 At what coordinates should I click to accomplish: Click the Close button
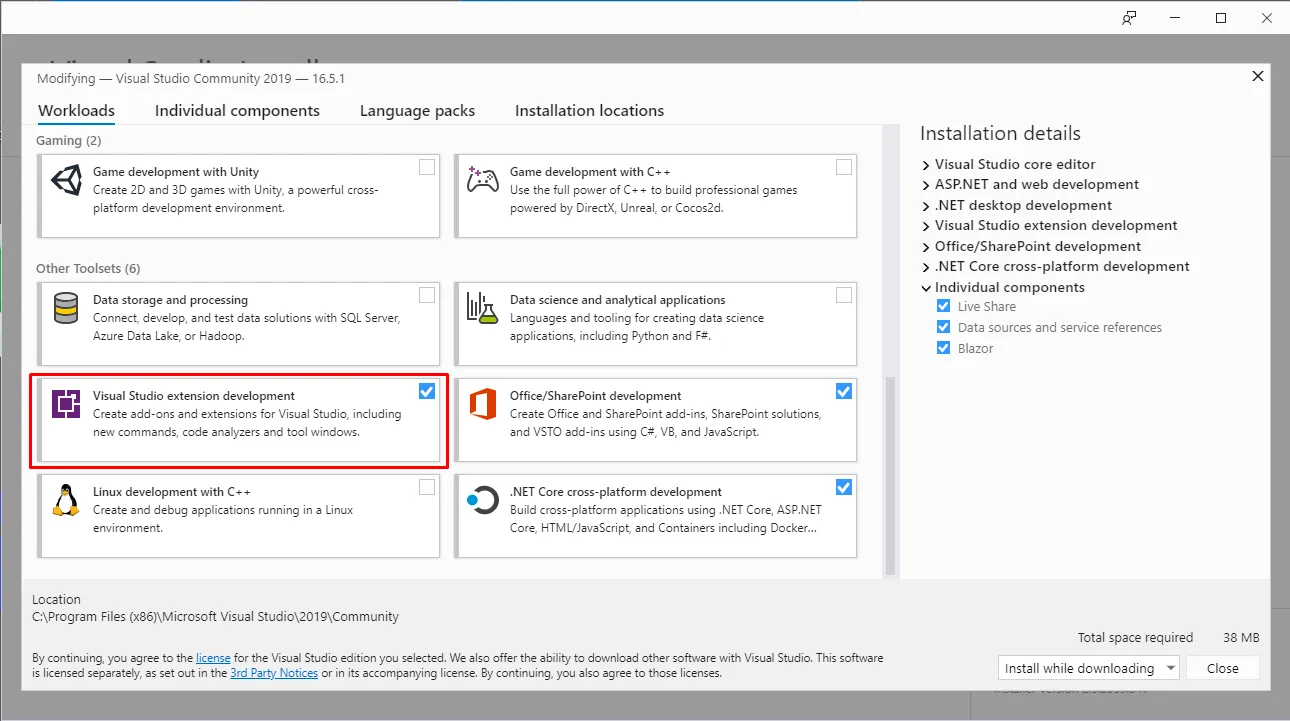point(1222,667)
